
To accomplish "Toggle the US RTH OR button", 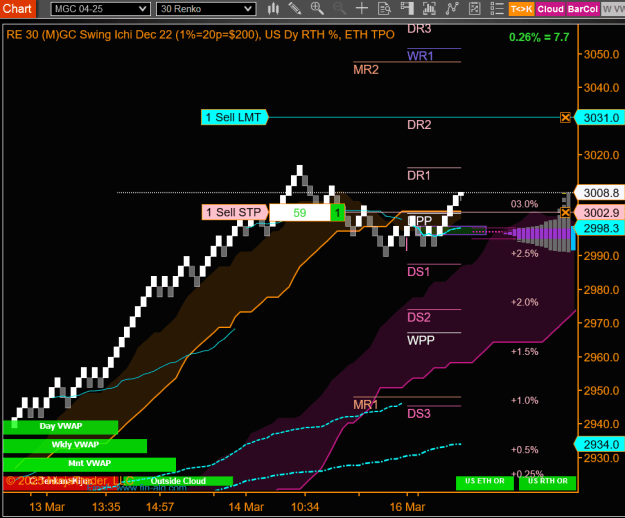I will [548, 481].
